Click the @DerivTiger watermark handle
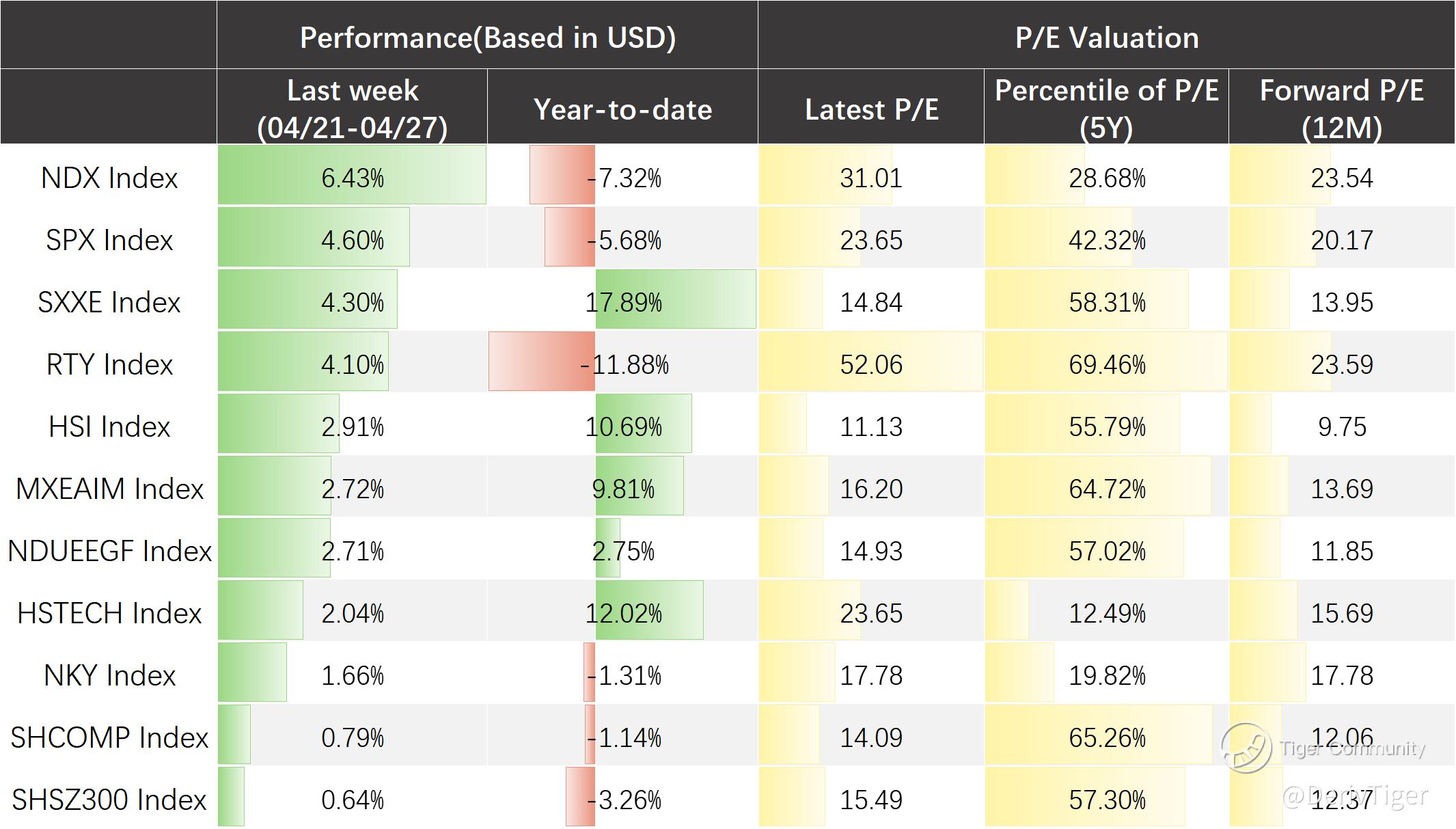Screen dimensions: 1456x829 pyautogui.click(x=1356, y=796)
